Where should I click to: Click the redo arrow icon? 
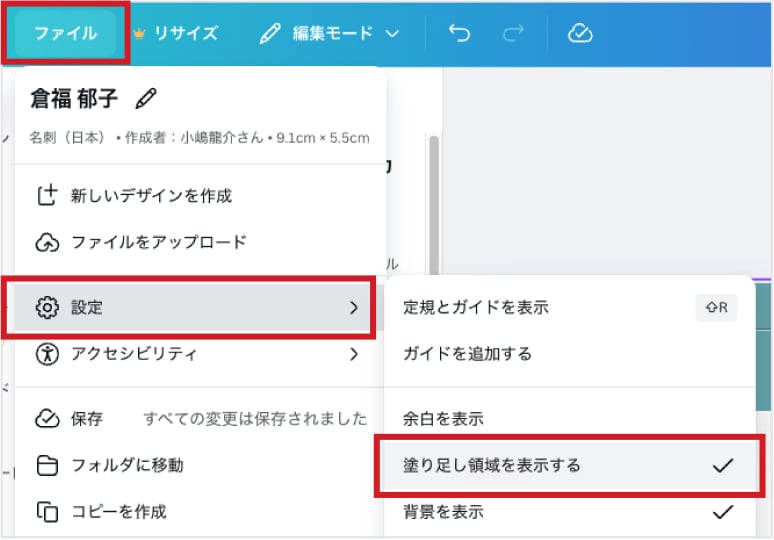tap(513, 33)
